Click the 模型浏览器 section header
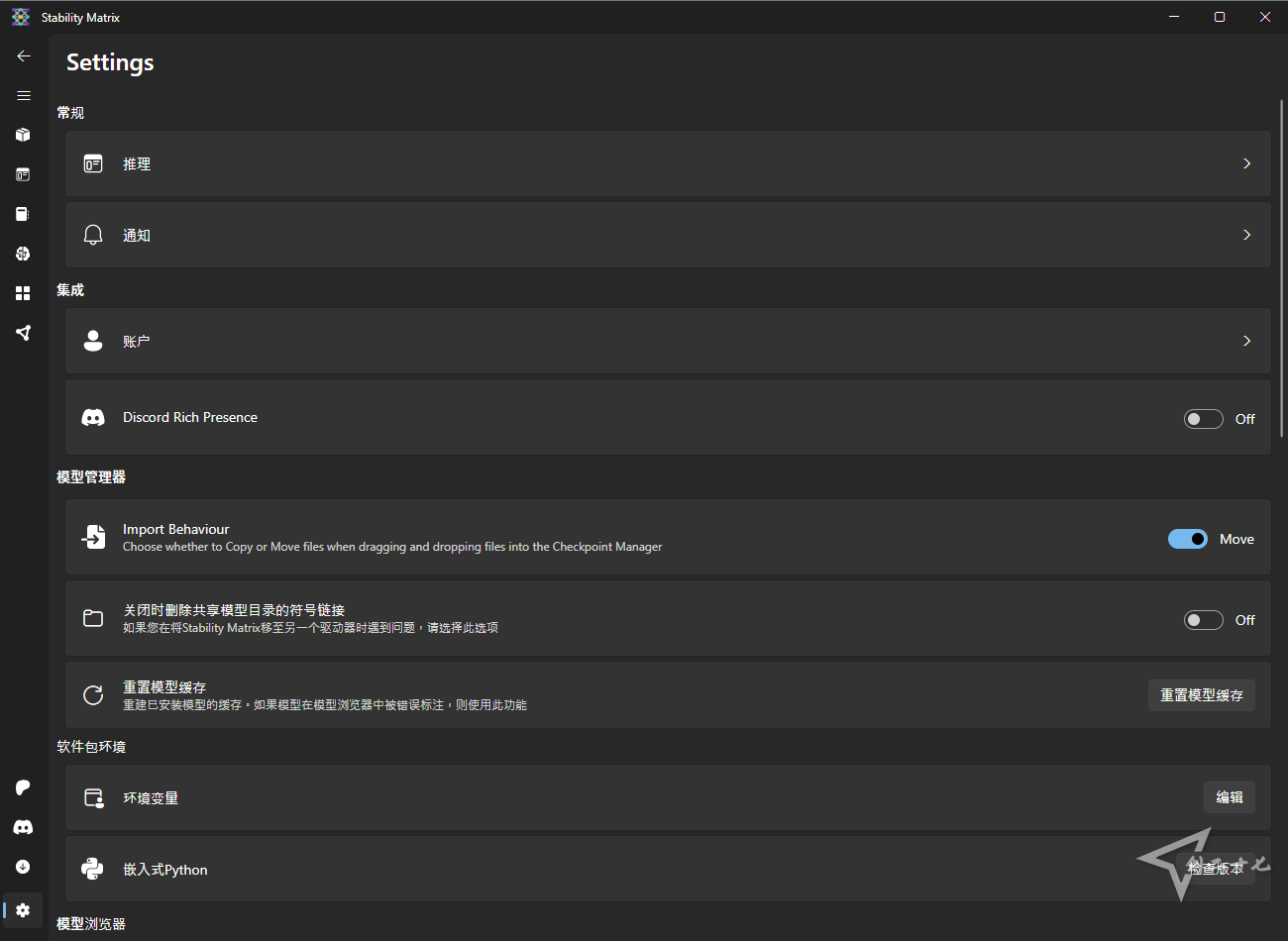1288x941 pixels. point(91,924)
